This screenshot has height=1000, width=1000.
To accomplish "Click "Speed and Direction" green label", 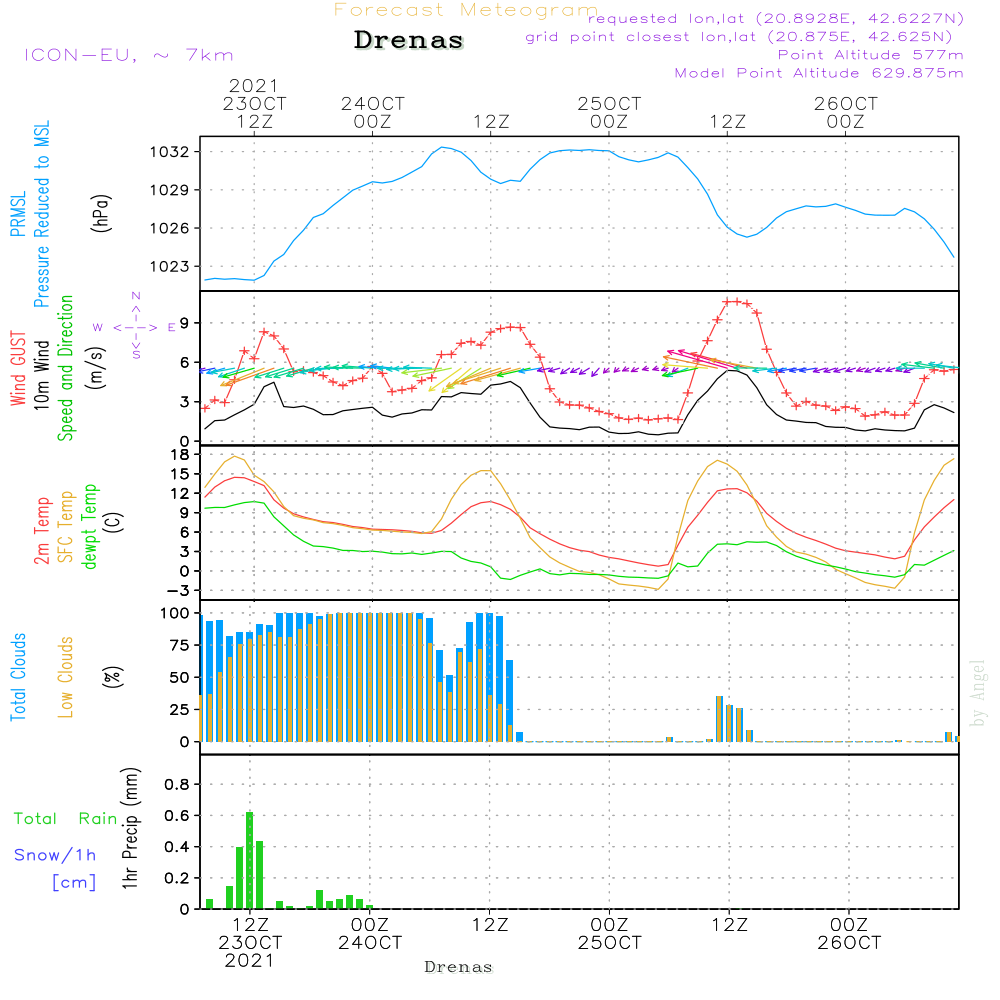I will tap(66, 368).
